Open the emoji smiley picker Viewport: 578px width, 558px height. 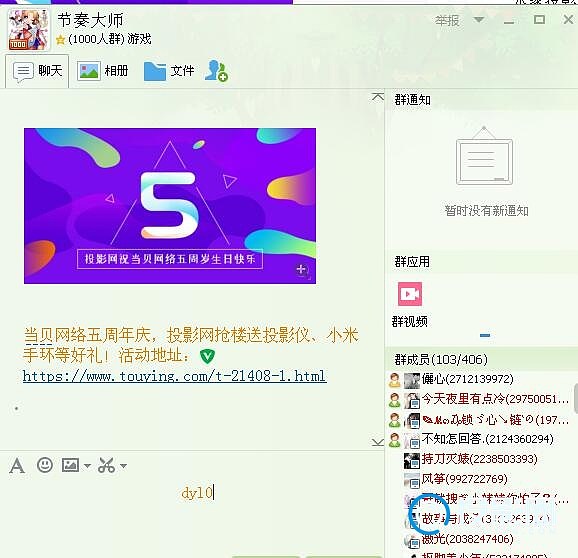[x=45, y=465]
